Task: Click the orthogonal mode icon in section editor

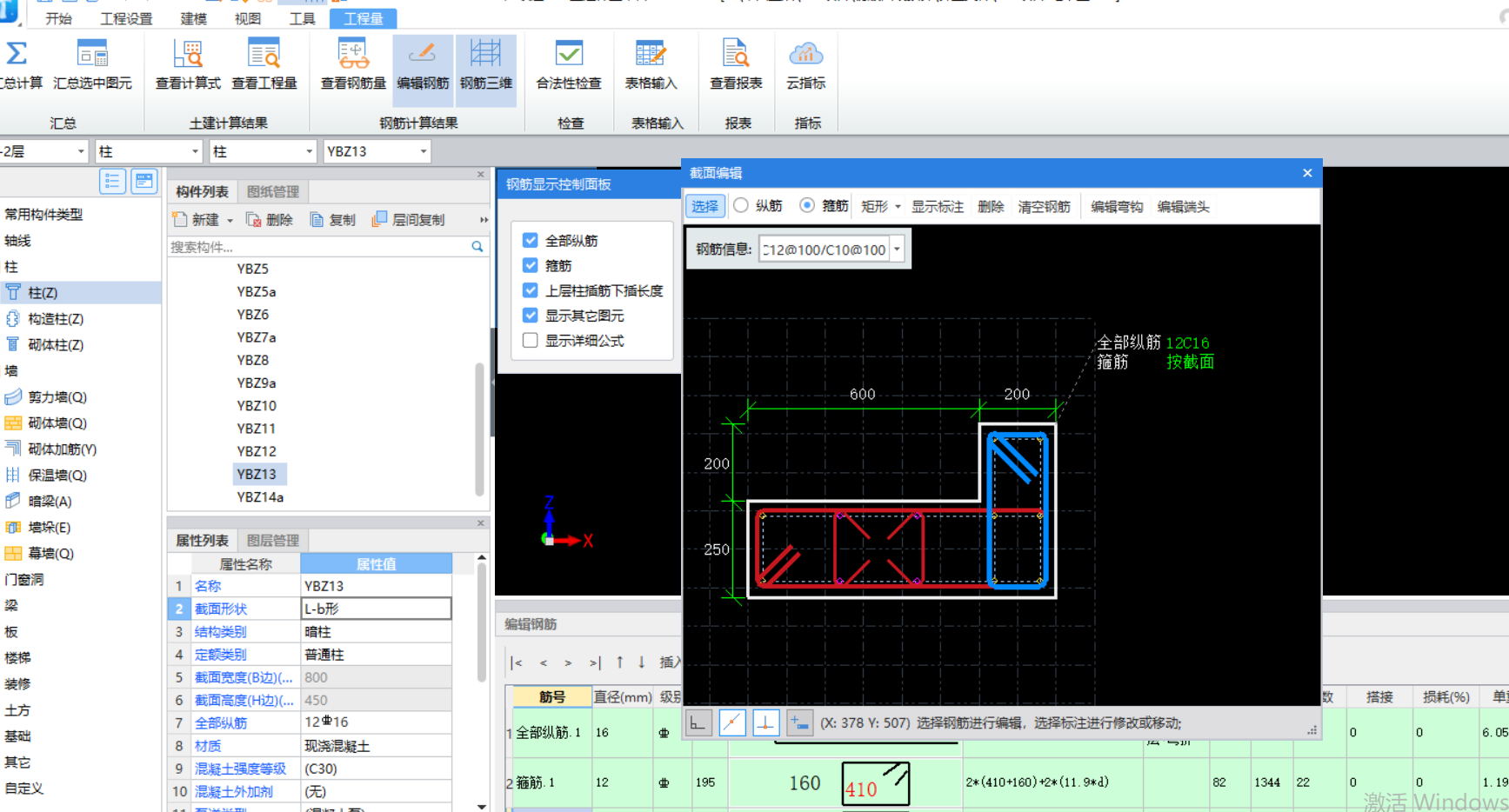Action: tap(698, 722)
